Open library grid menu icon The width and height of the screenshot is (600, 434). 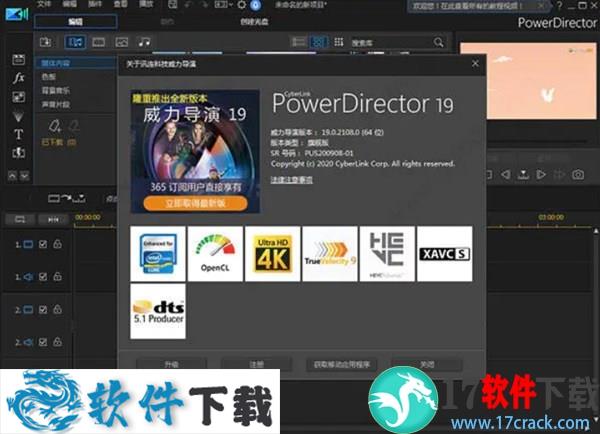338,42
